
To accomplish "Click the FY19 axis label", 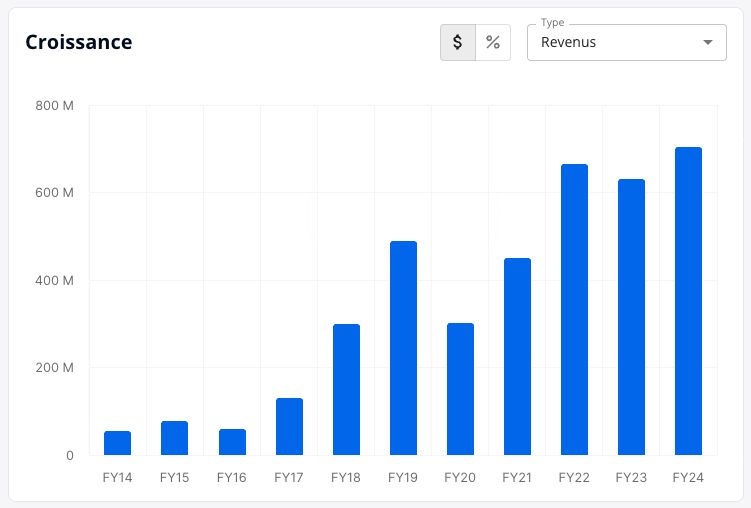I will [403, 477].
